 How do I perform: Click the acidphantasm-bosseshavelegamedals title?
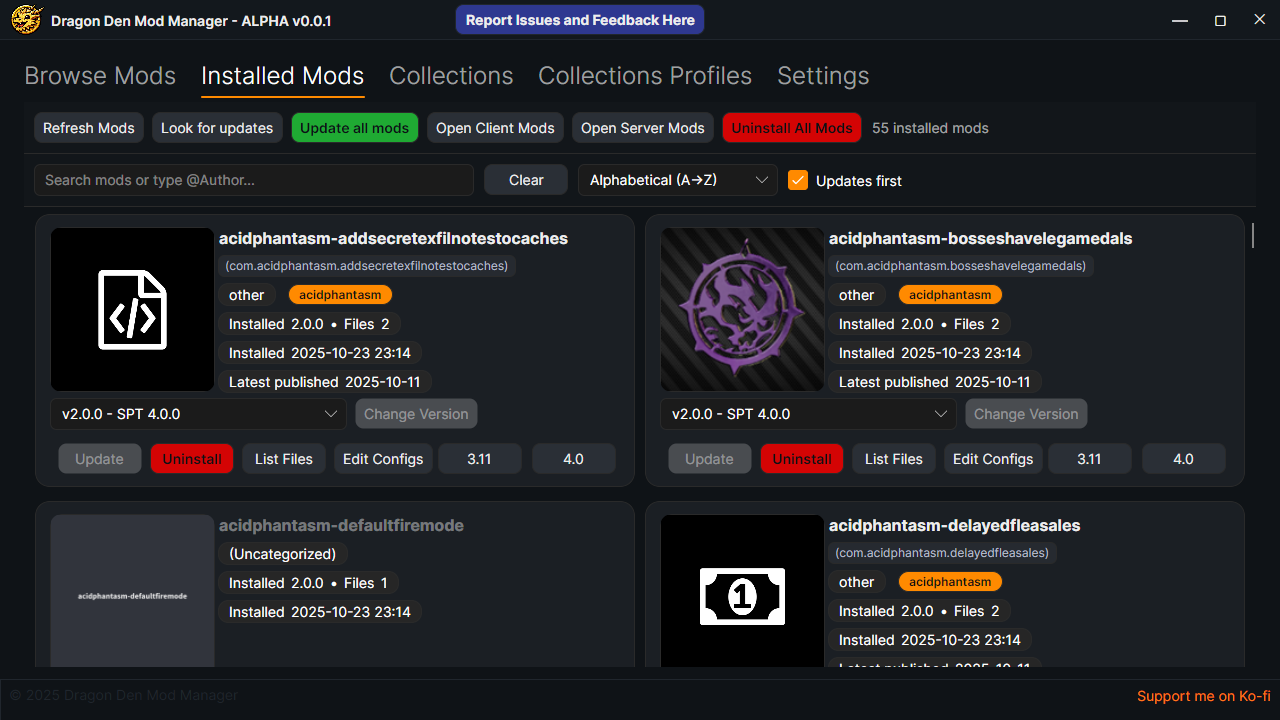(981, 239)
